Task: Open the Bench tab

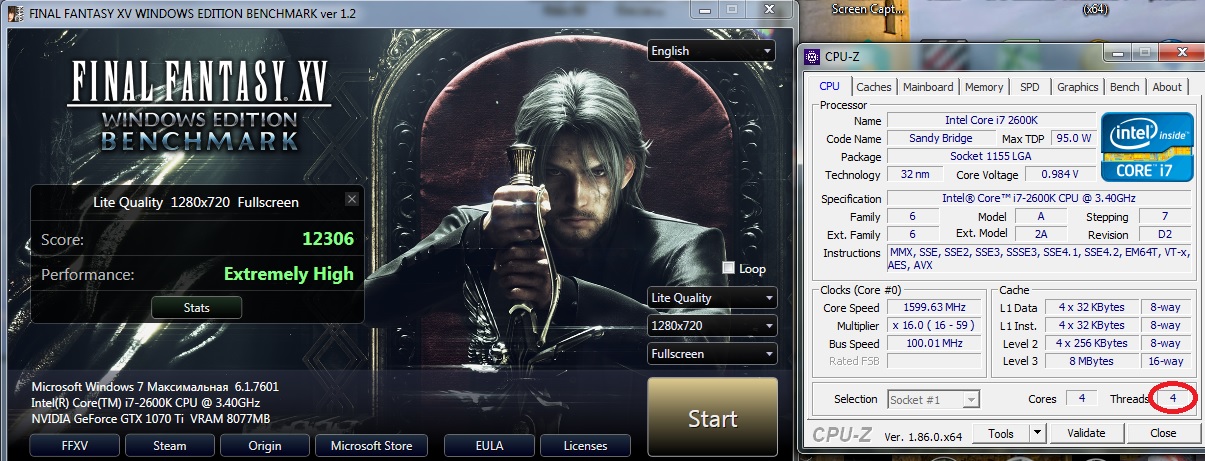Action: click(1124, 87)
